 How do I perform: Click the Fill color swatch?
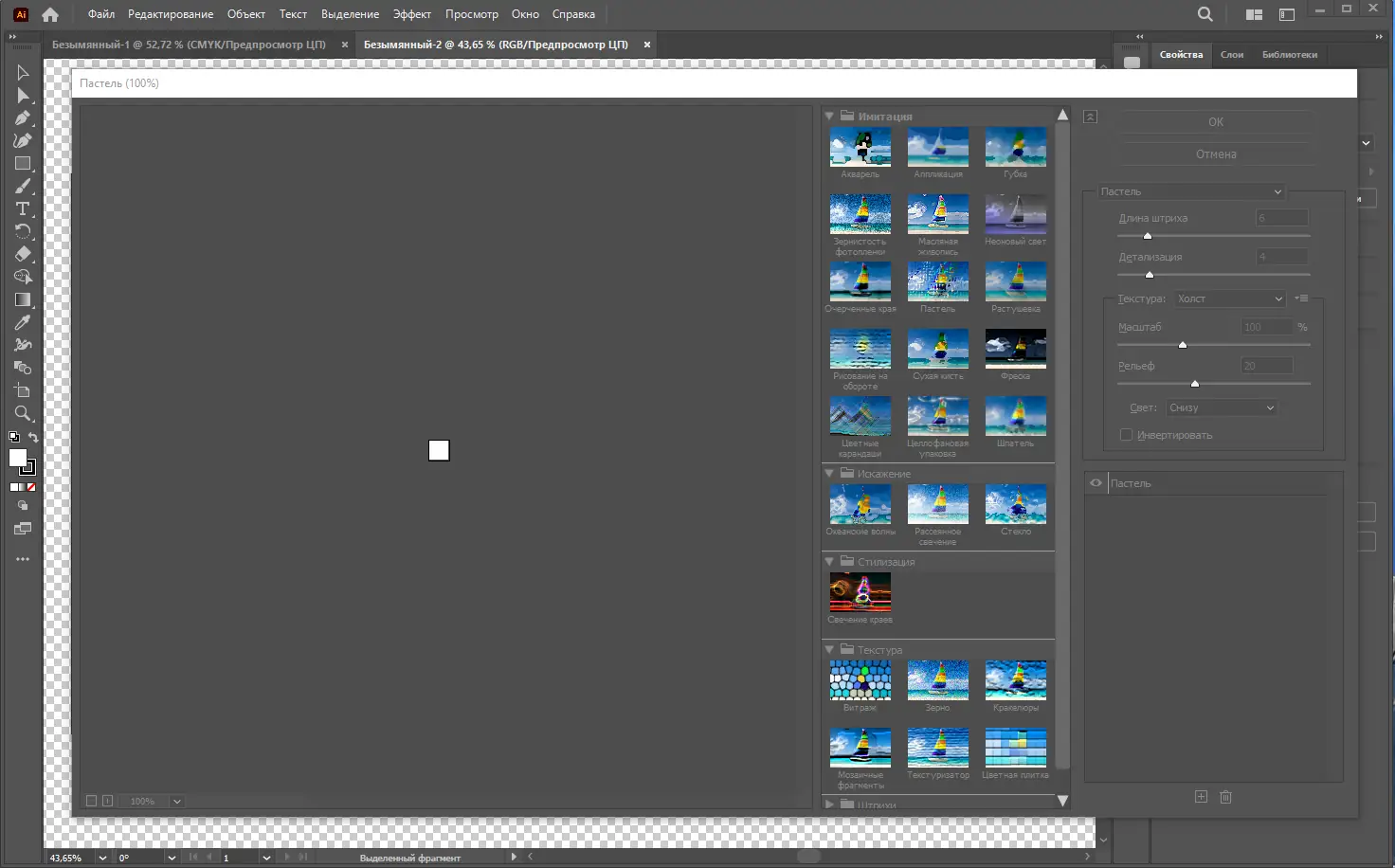click(17, 458)
